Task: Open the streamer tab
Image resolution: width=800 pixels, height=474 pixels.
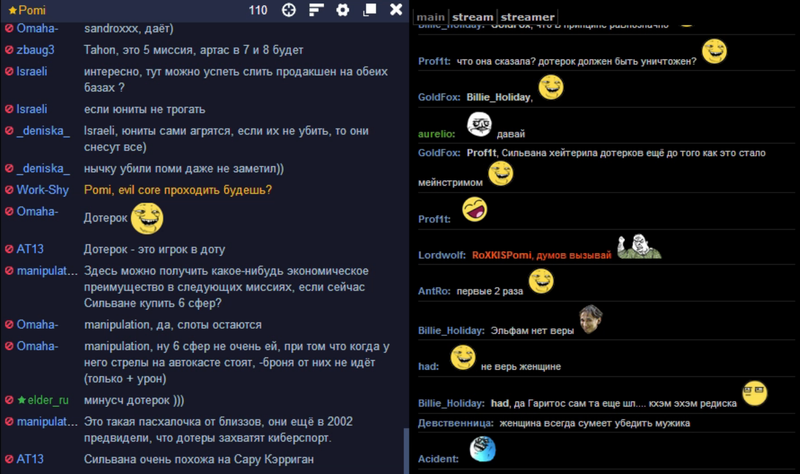Action: pyautogui.click(x=528, y=17)
